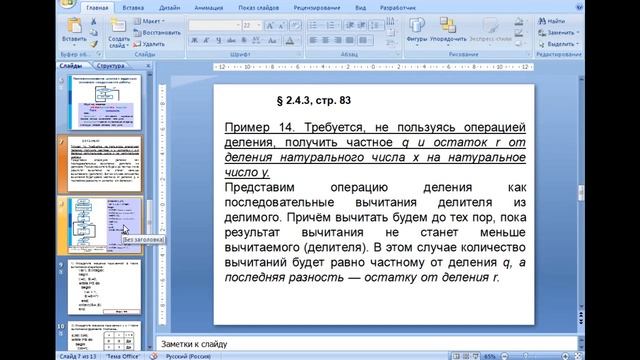Viewport: 640px width, 360px height.
Task: Open the Layout (Макет) dropdown
Action: pos(150,21)
